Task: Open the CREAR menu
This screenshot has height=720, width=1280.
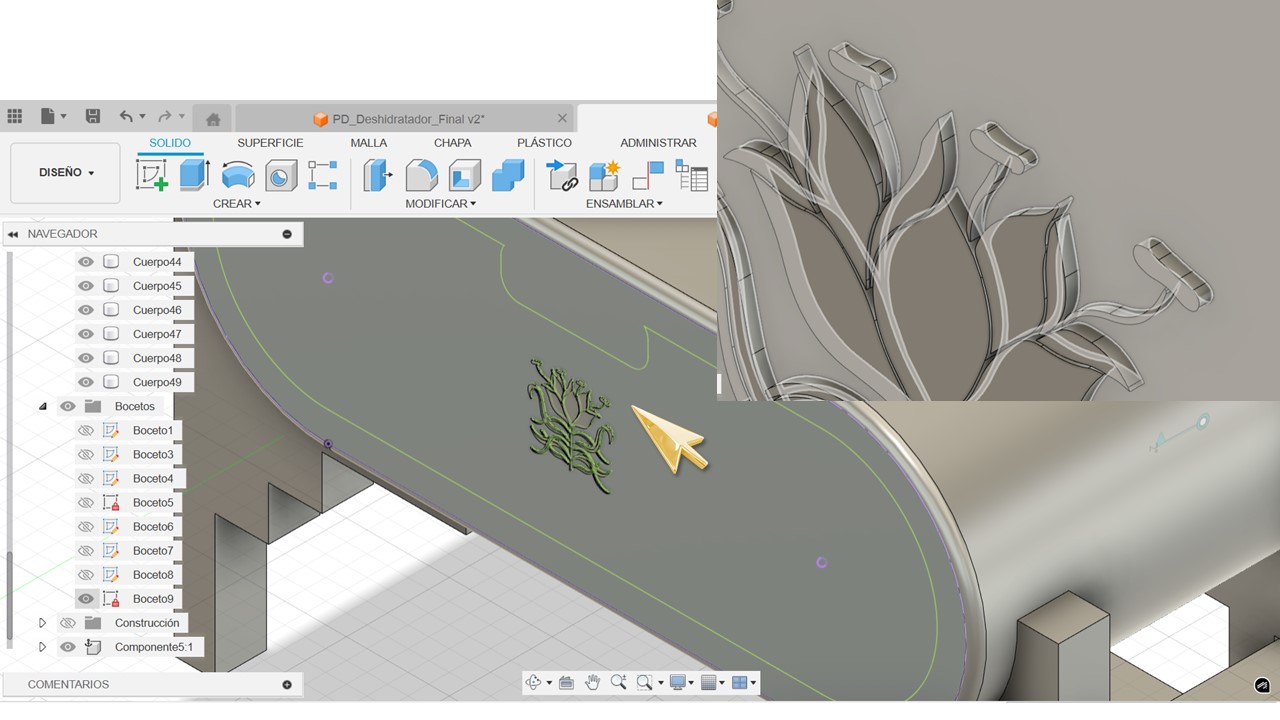Action: (x=236, y=204)
